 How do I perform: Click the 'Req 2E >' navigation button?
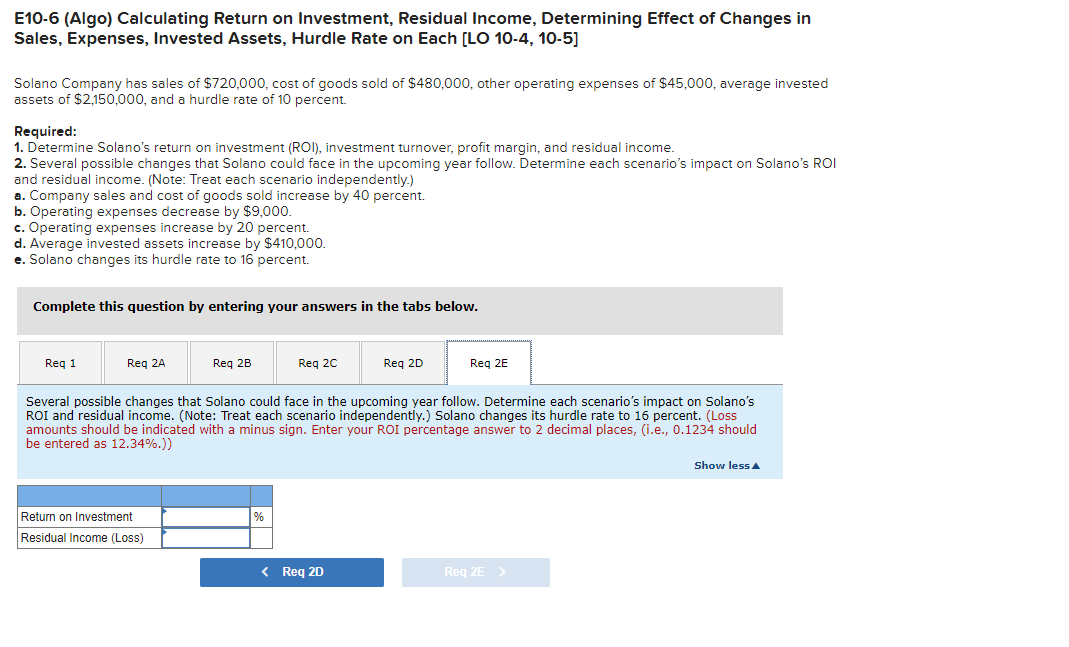(x=475, y=571)
